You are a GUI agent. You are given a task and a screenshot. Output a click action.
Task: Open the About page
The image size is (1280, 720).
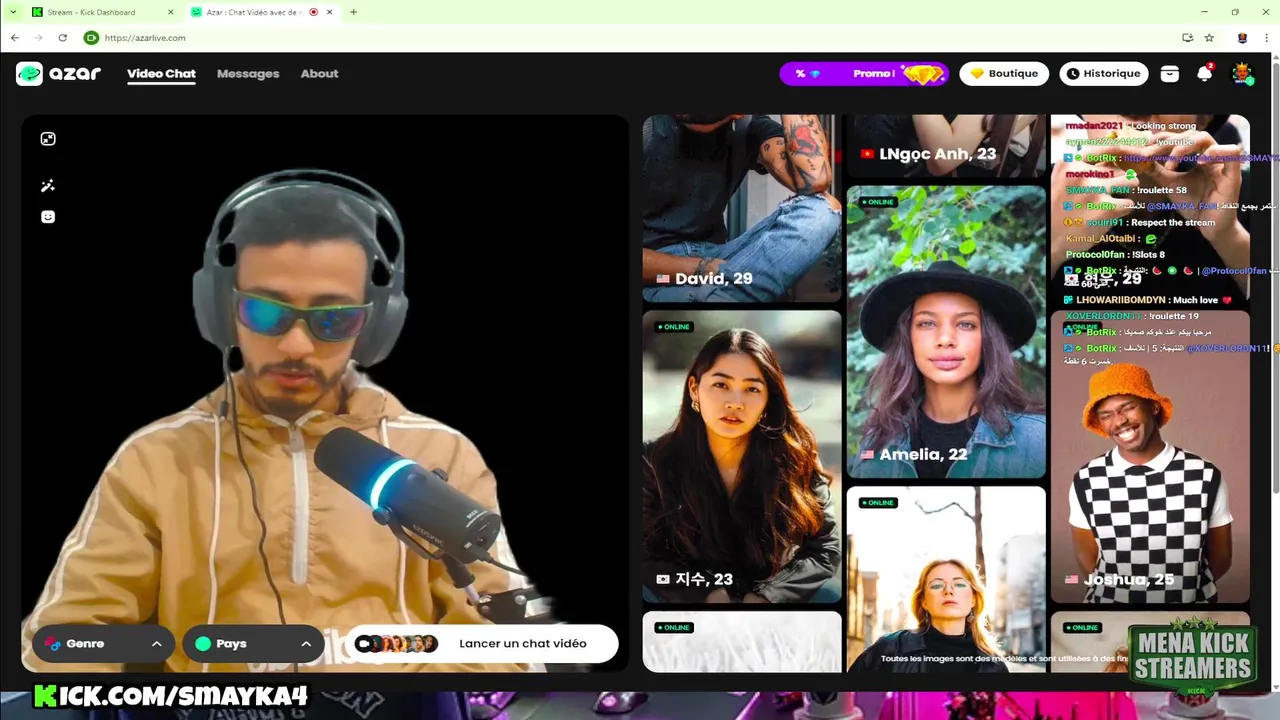[x=319, y=74]
